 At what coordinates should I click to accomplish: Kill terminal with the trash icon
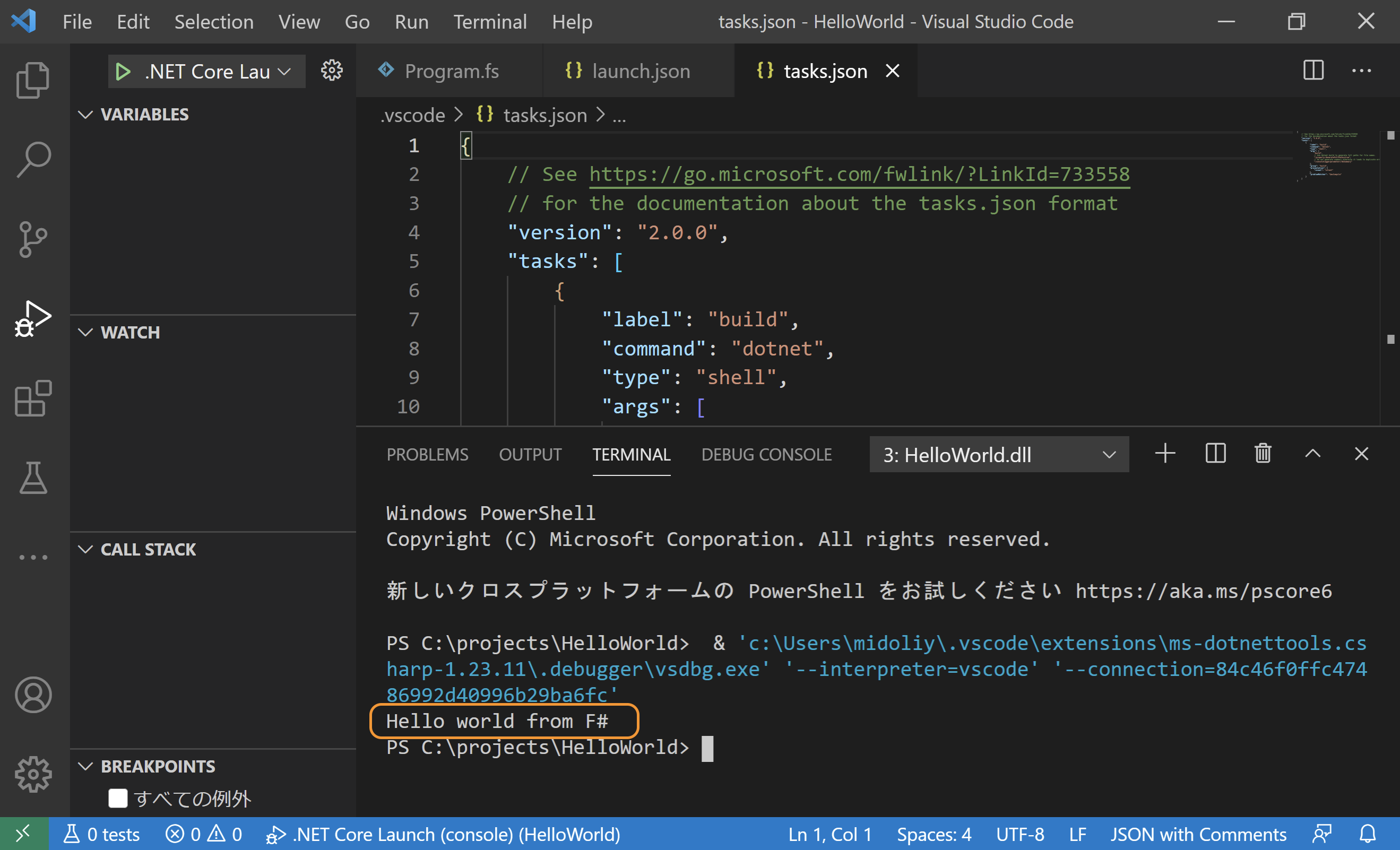pyautogui.click(x=1263, y=454)
